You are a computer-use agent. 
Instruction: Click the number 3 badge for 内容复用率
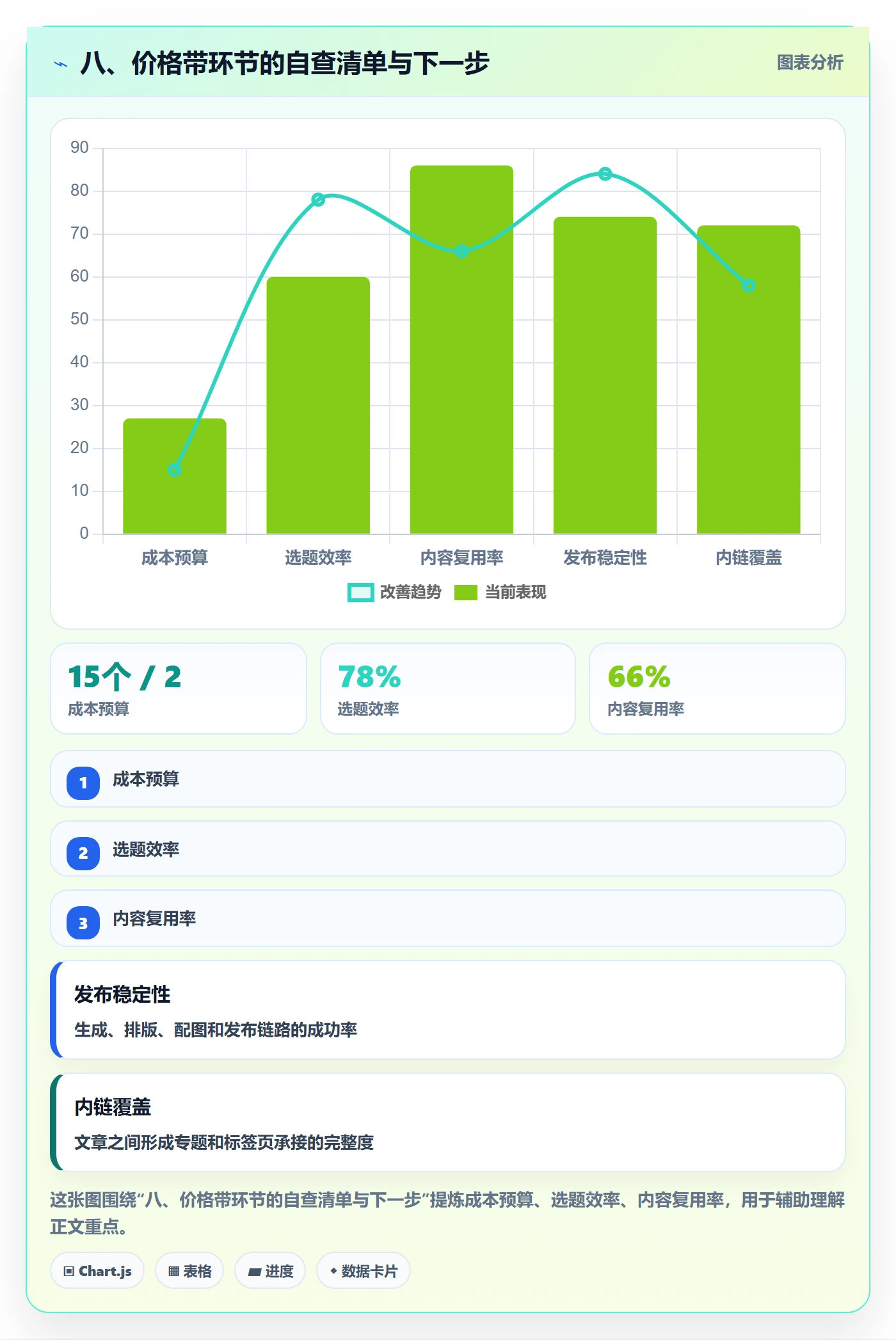point(83,923)
